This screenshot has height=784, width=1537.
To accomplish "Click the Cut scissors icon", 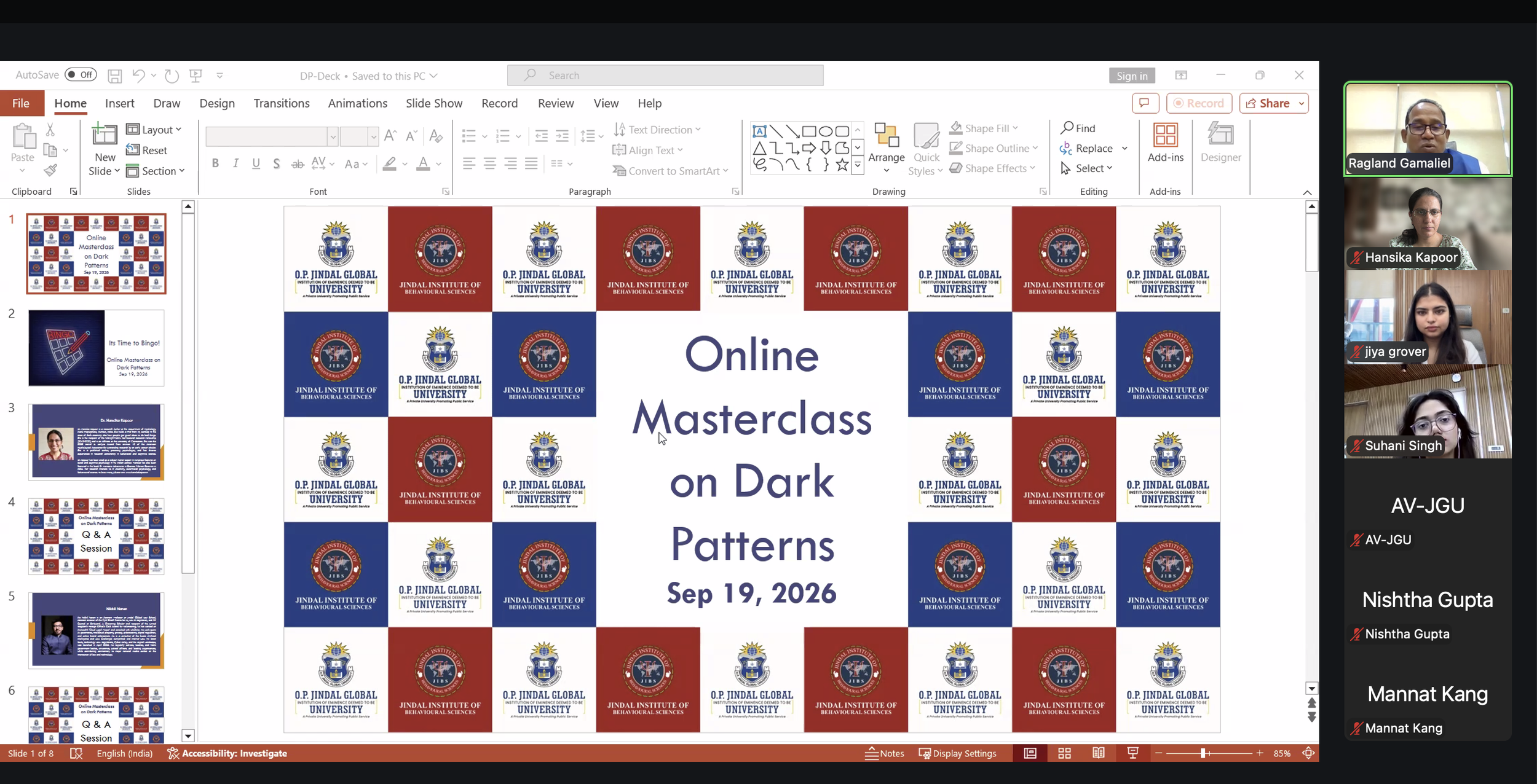I will click(50, 130).
